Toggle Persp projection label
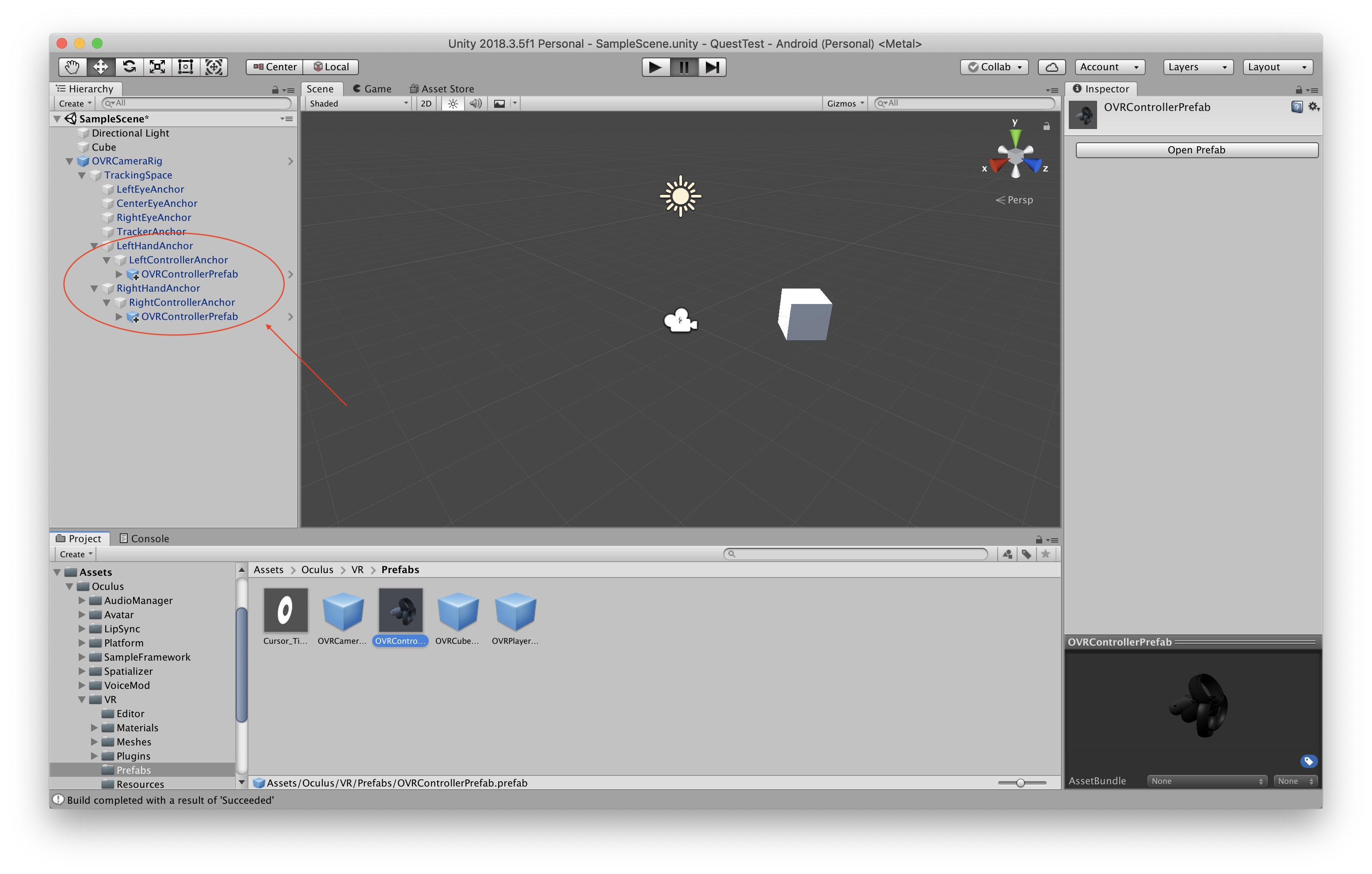Viewport: 1372px width, 874px height. (x=1014, y=200)
